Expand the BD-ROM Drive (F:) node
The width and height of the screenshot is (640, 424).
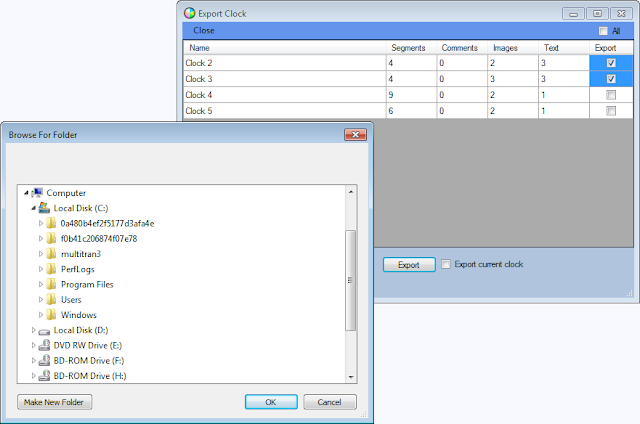coord(33,361)
